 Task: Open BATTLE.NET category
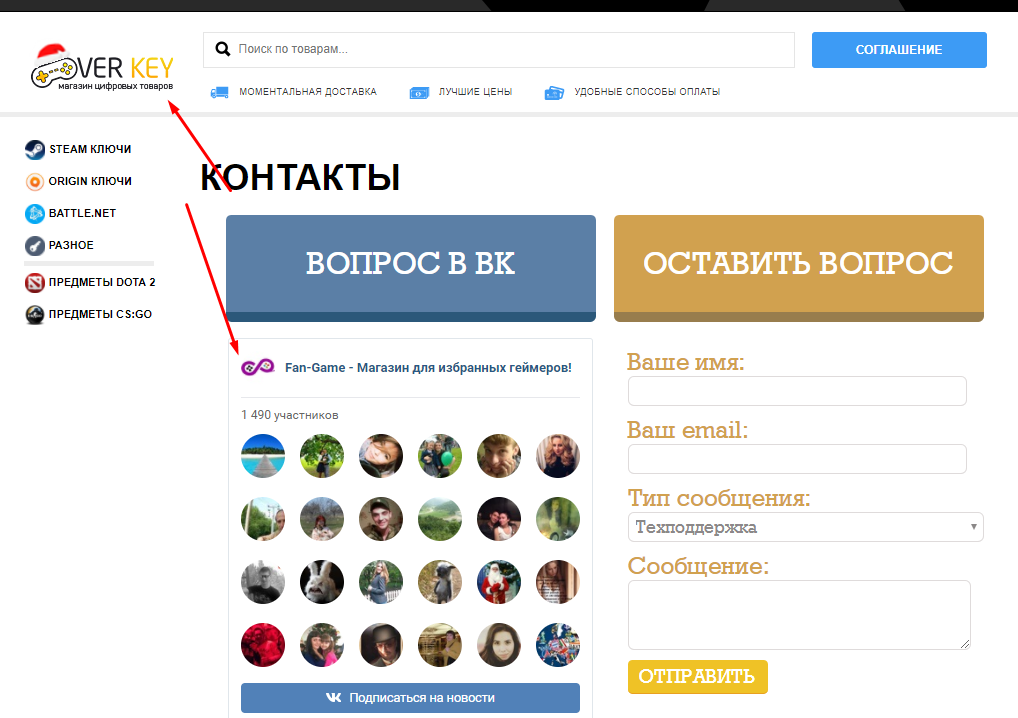coord(82,213)
